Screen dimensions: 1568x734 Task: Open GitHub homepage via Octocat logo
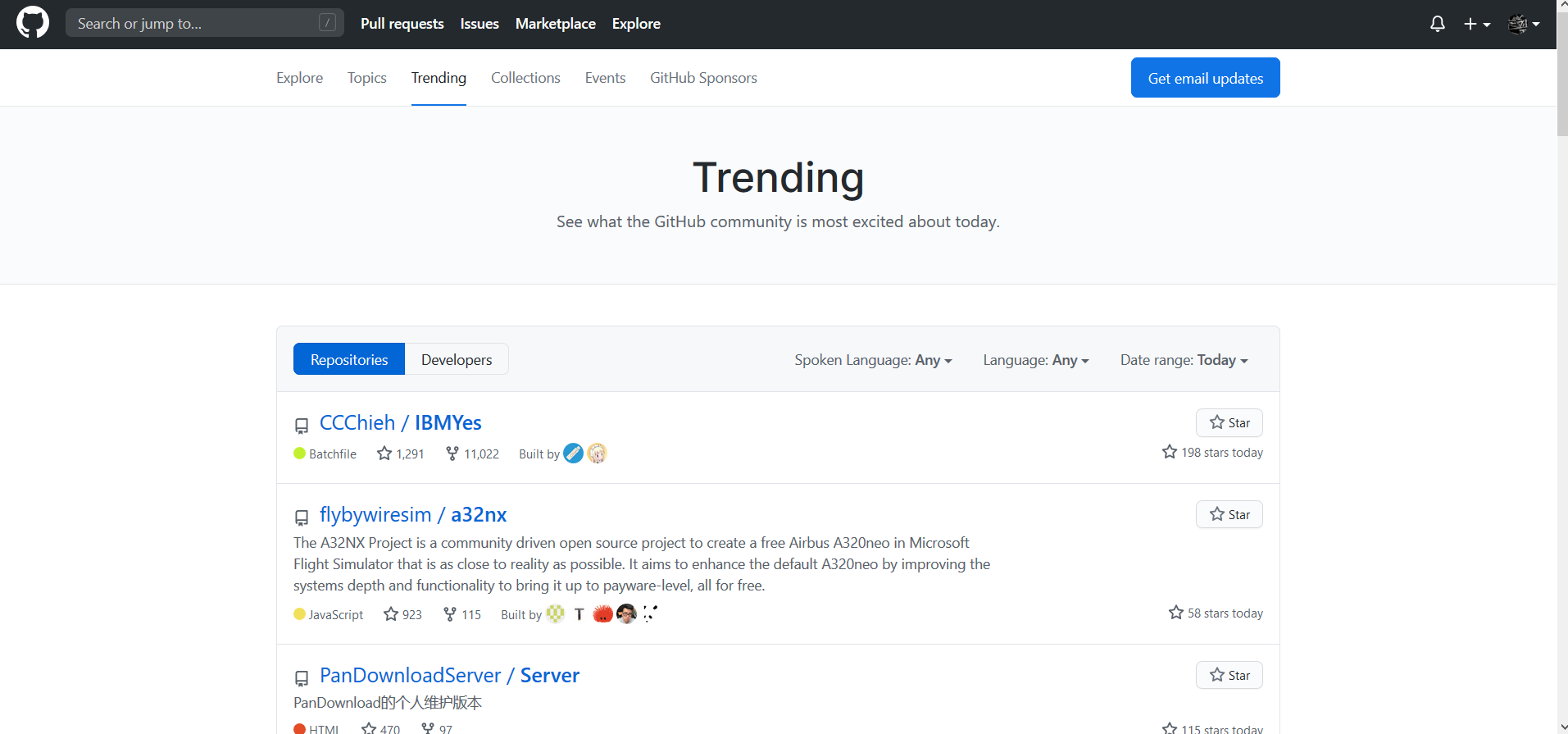point(33,23)
